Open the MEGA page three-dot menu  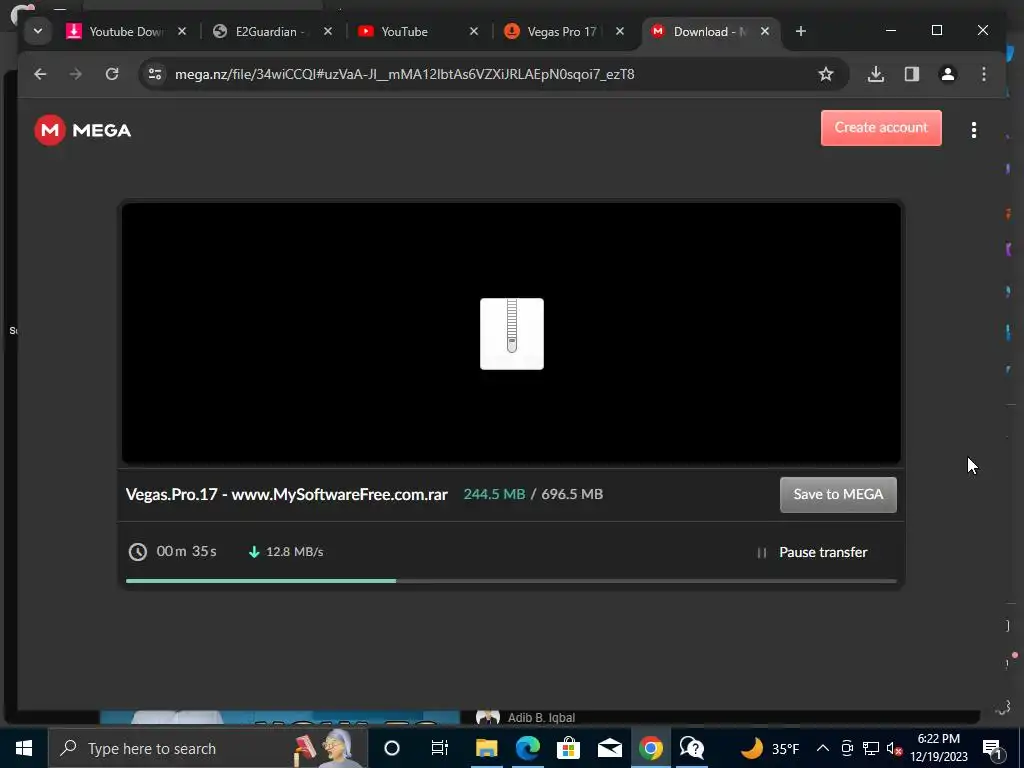[974, 130]
